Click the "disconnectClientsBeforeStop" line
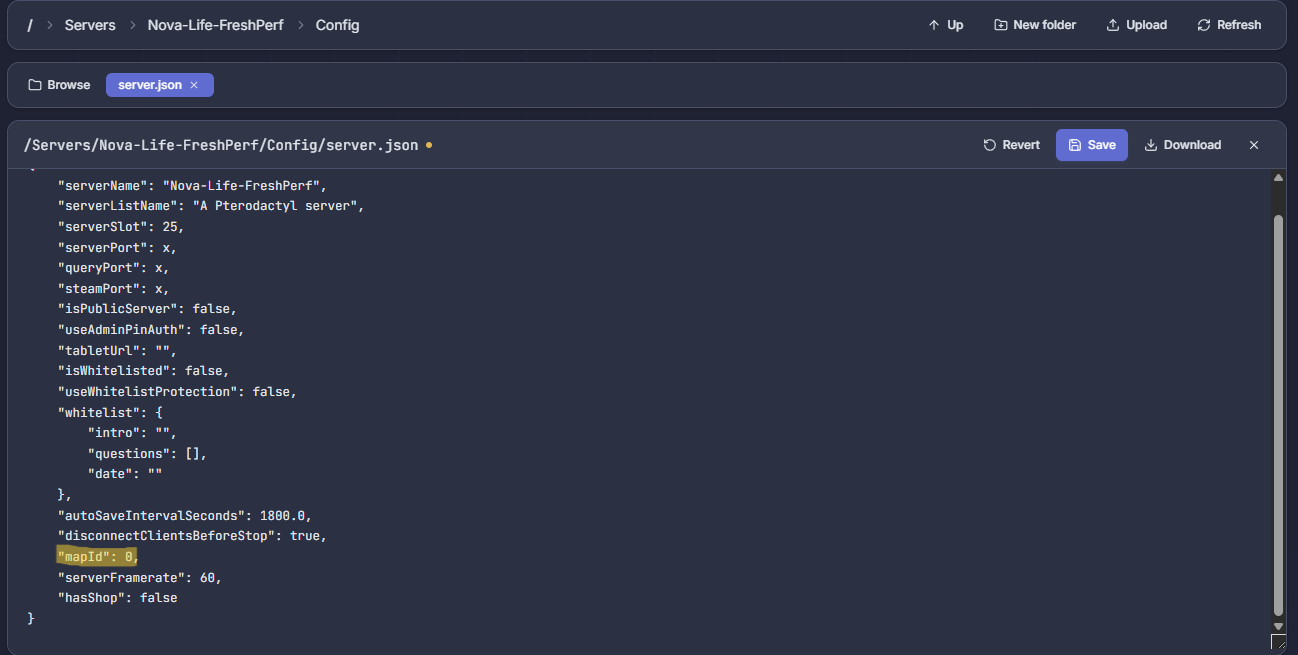This screenshot has height=655, width=1298. point(192,536)
